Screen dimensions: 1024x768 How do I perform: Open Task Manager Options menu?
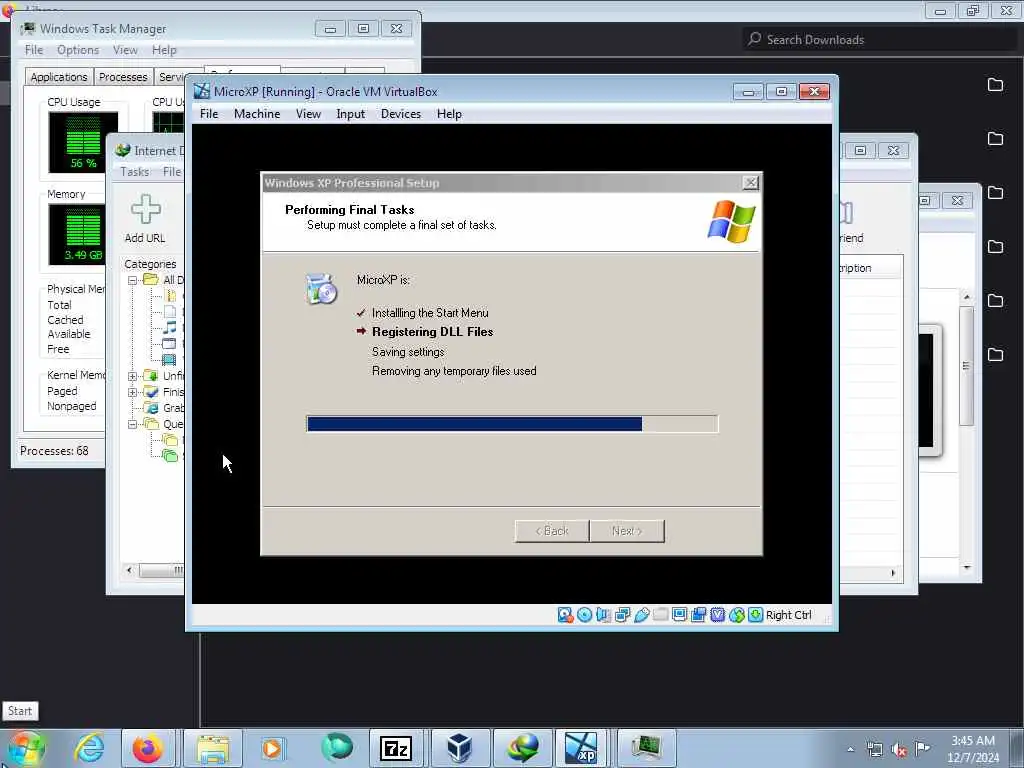pos(78,50)
